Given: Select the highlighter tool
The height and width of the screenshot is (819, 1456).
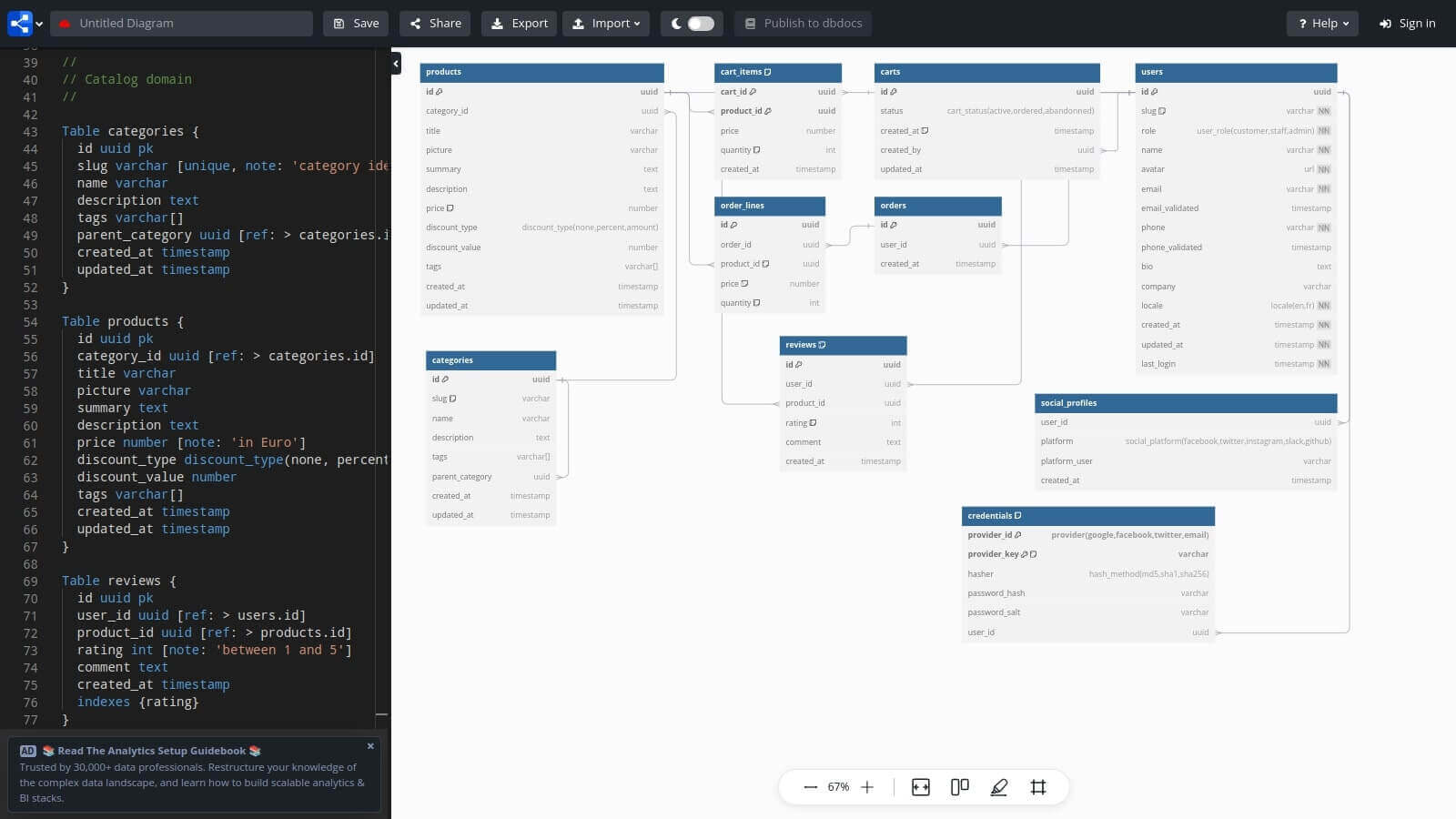Looking at the screenshot, I should 998,787.
